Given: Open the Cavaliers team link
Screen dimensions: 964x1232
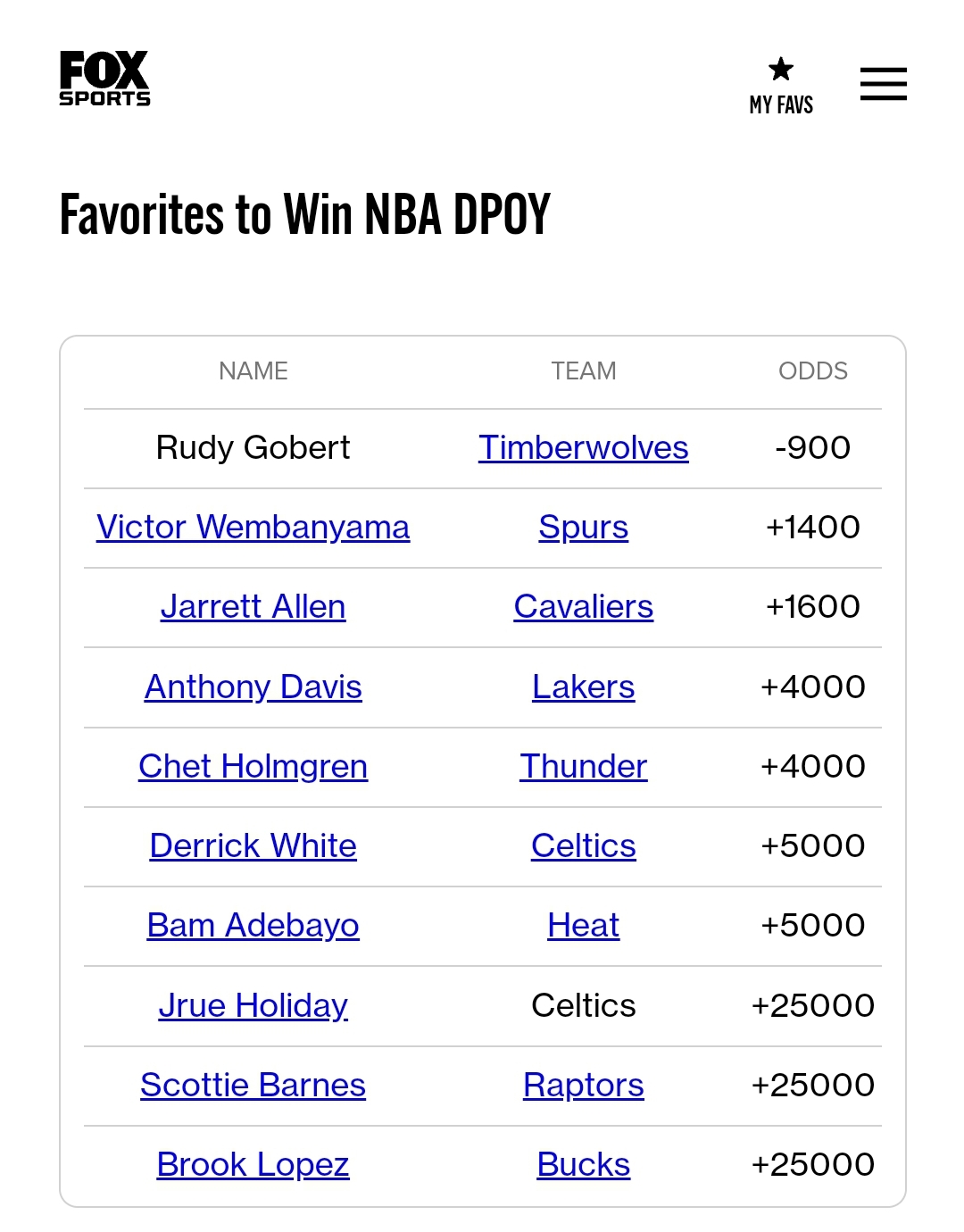Looking at the screenshot, I should pyautogui.click(x=584, y=606).
